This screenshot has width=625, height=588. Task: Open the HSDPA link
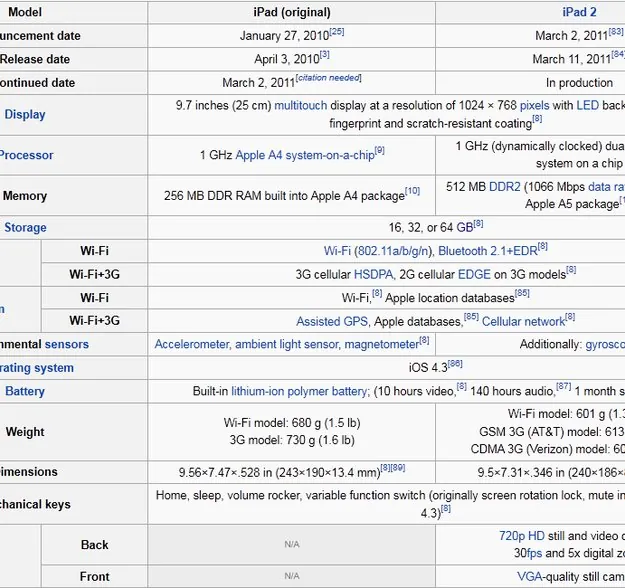click(x=373, y=275)
